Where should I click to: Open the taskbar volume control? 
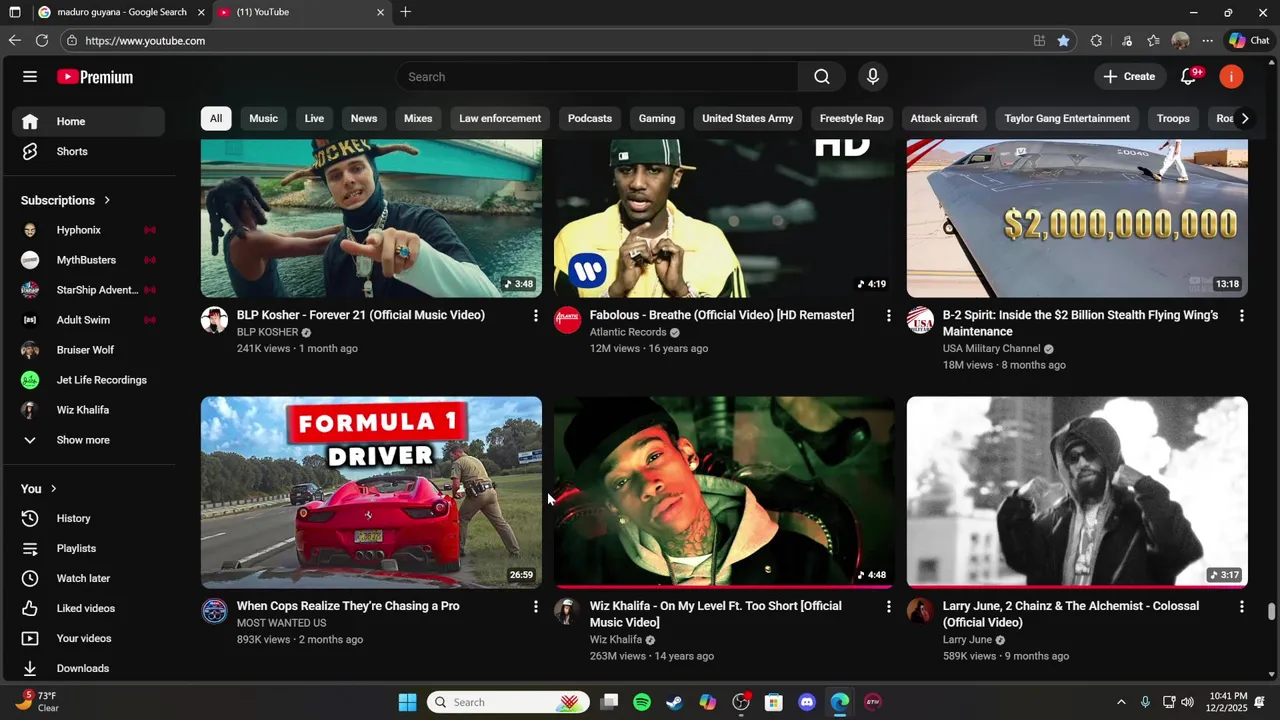[x=1188, y=703]
